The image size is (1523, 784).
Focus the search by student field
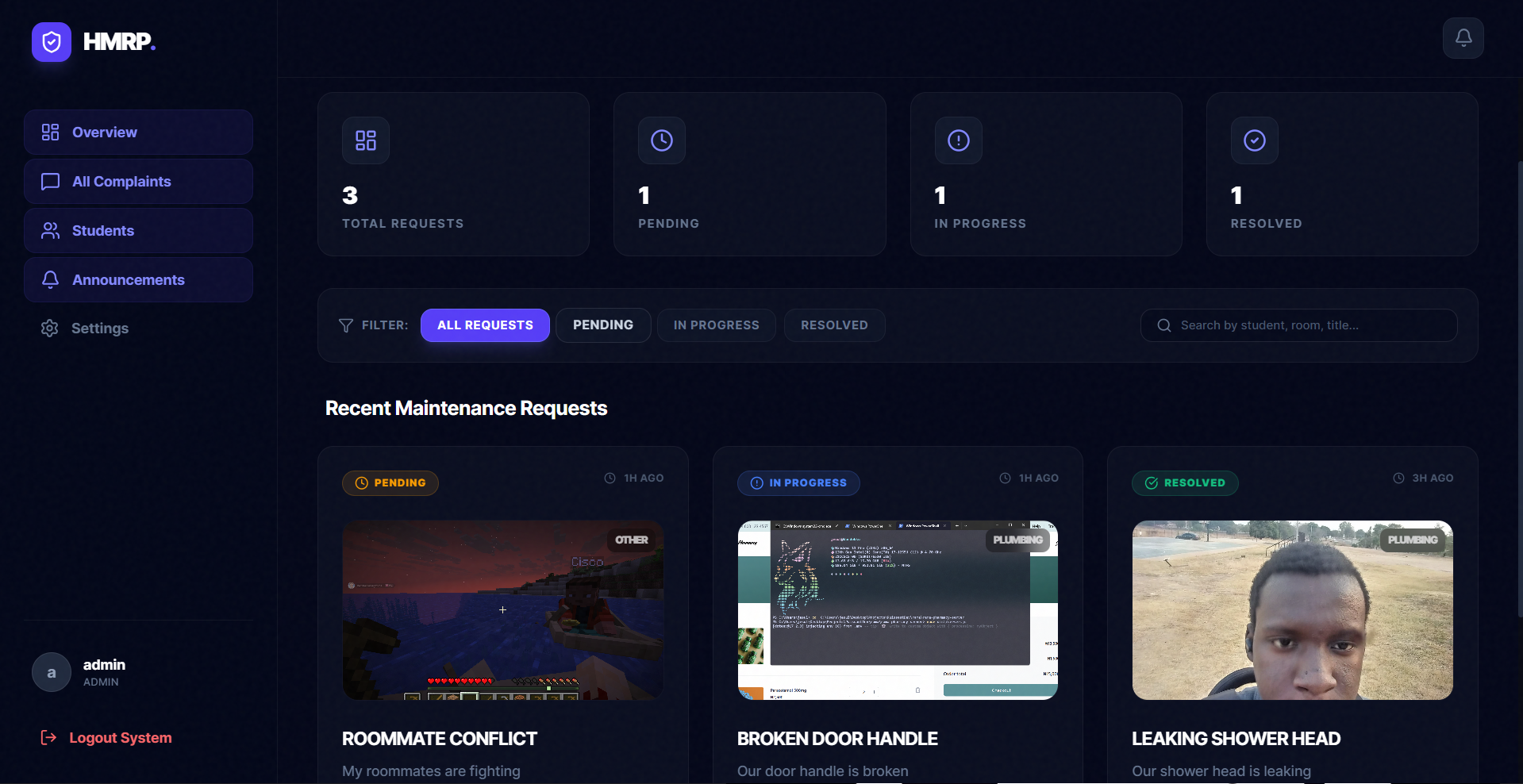(1298, 325)
